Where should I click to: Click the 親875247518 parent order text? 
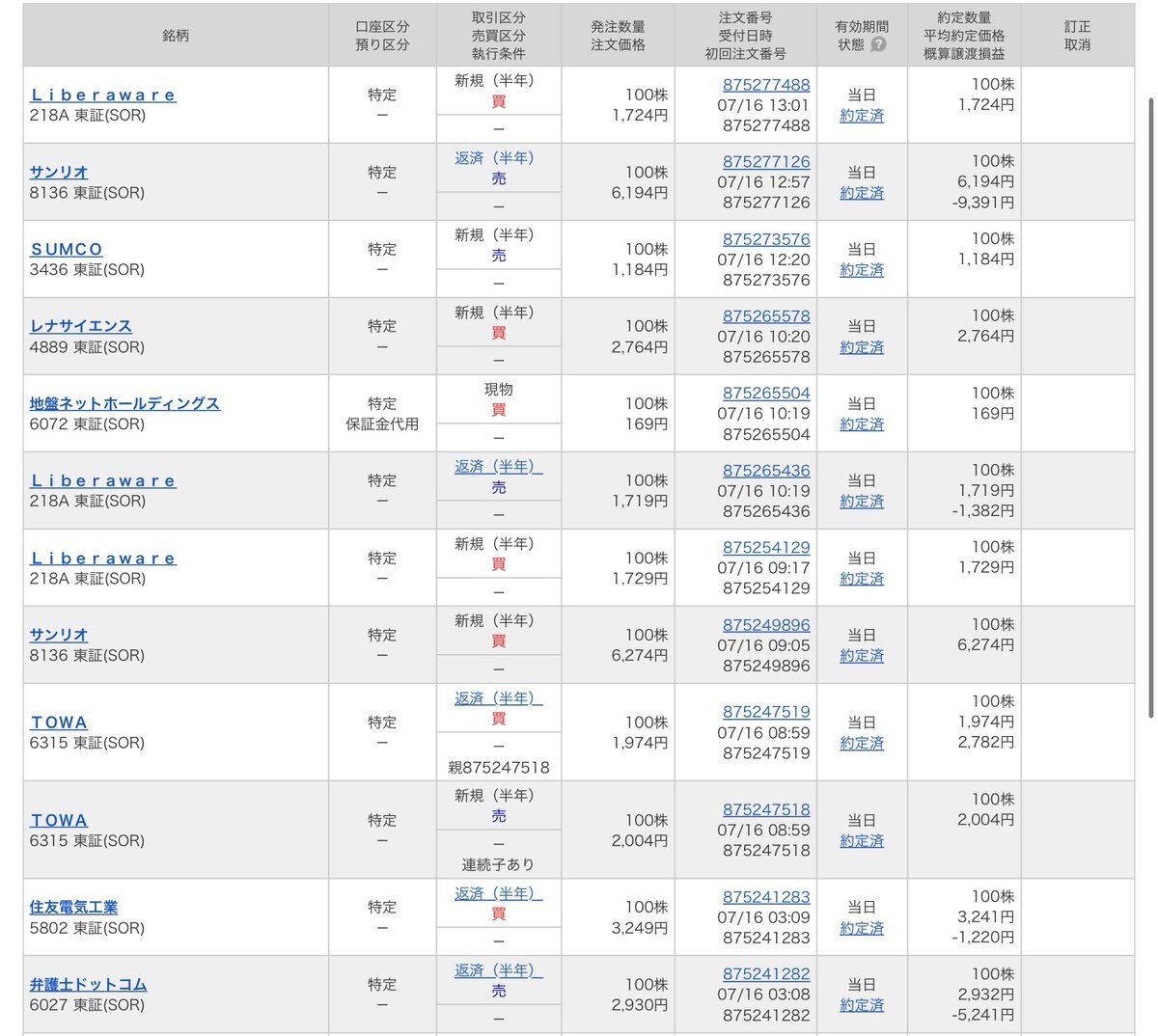(499, 768)
